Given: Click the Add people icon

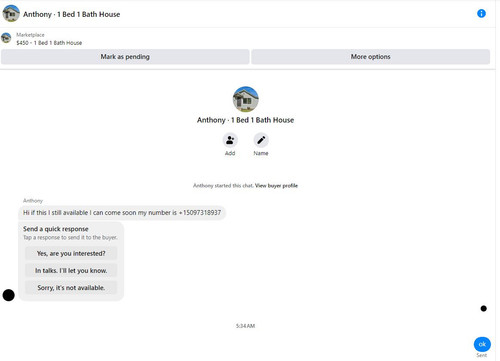Looking at the screenshot, I should (230, 140).
